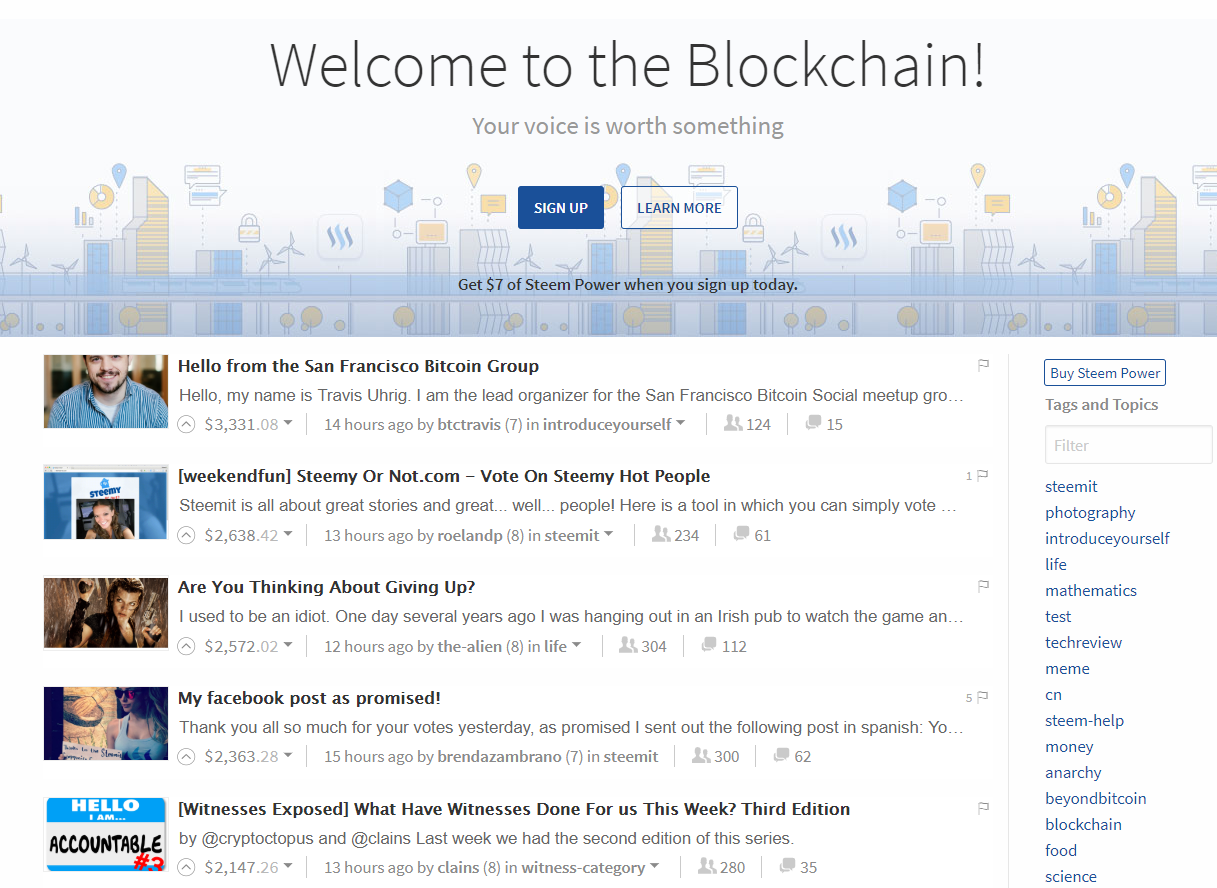Select the introduceyourself tag in sidebar
Viewport: 1217px width, 888px height.
(1107, 538)
